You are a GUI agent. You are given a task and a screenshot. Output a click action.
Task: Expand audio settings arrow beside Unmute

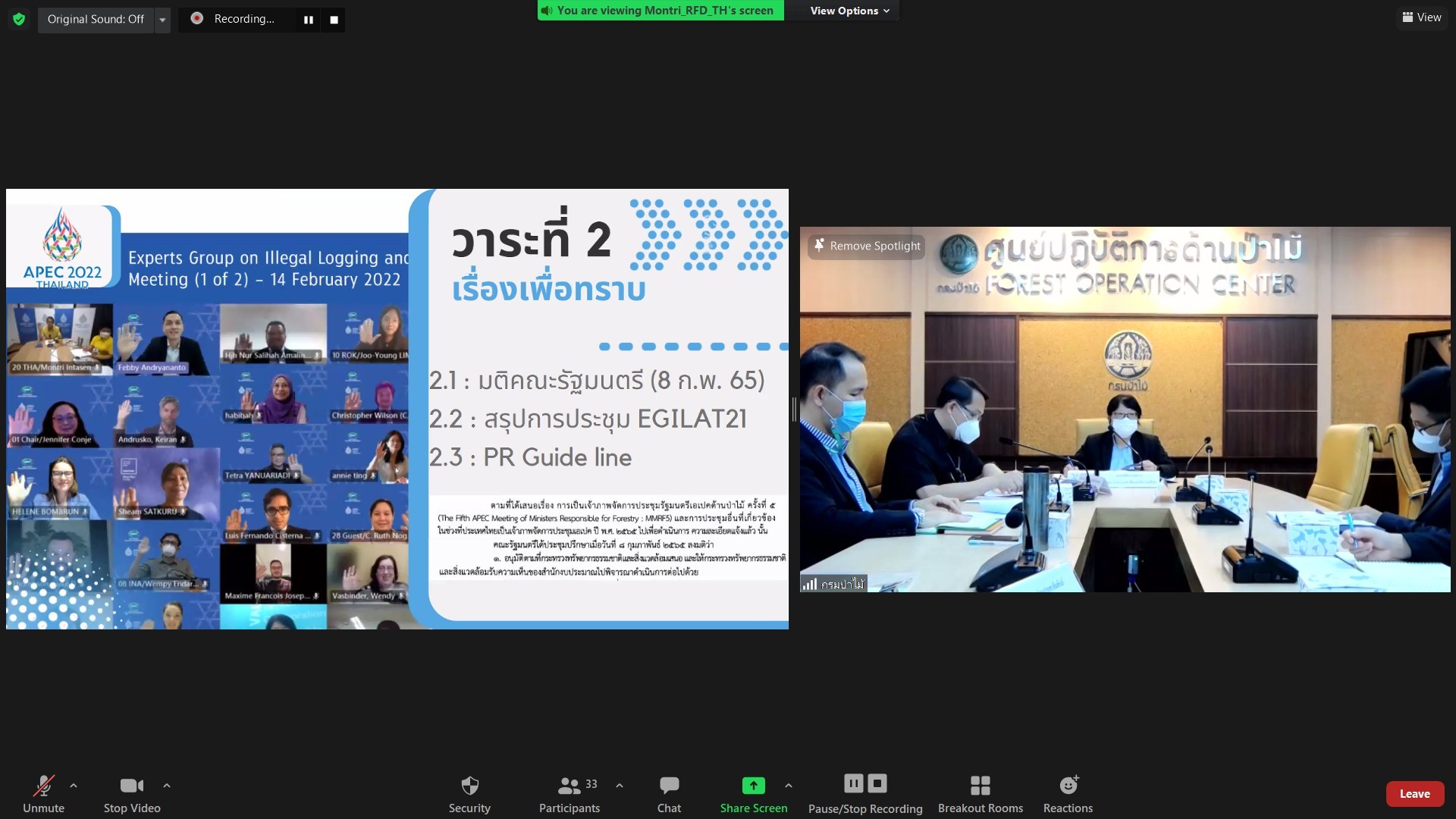(74, 786)
